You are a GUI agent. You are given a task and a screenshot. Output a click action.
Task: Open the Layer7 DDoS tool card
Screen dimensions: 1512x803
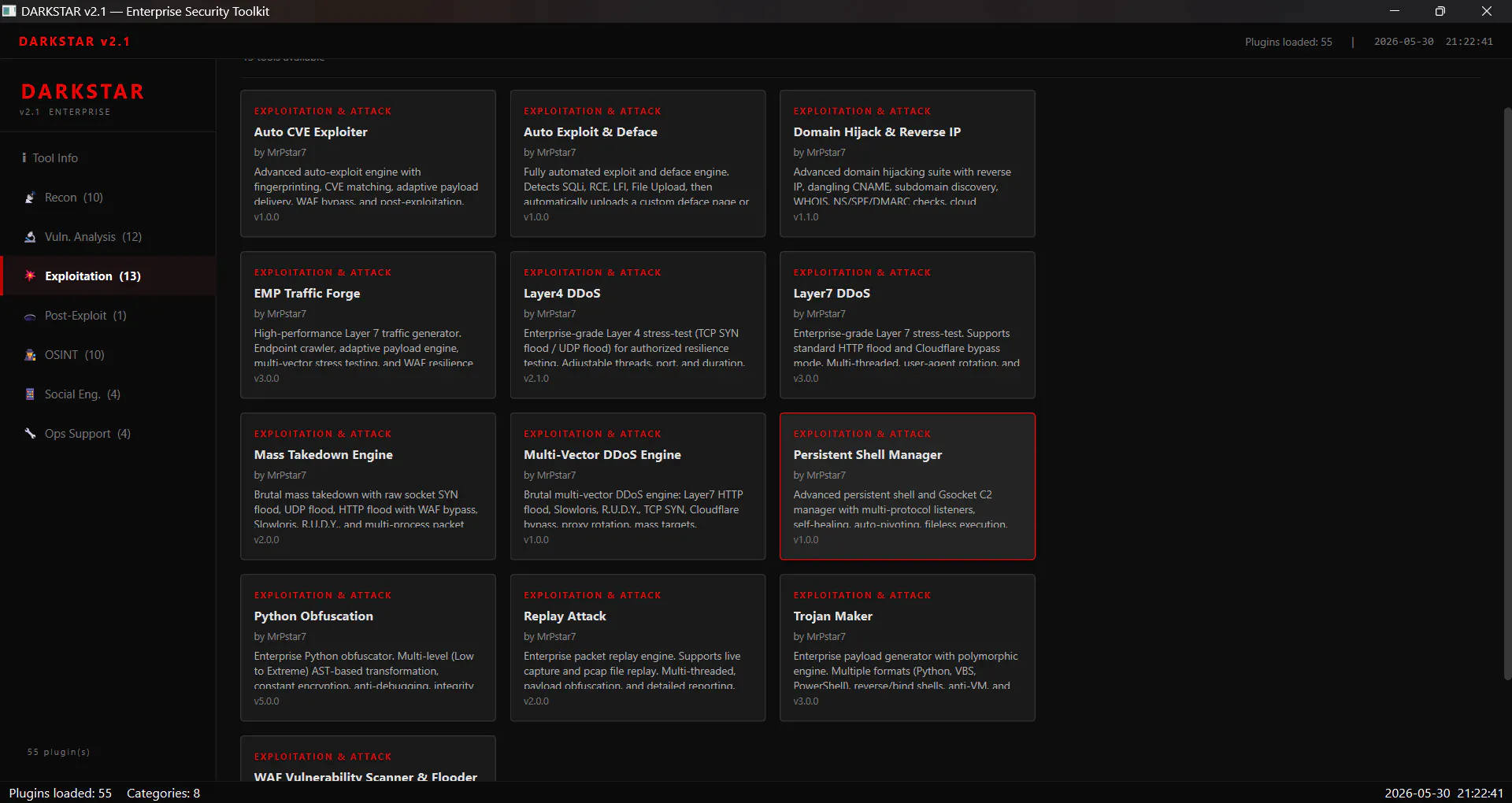[907, 325]
